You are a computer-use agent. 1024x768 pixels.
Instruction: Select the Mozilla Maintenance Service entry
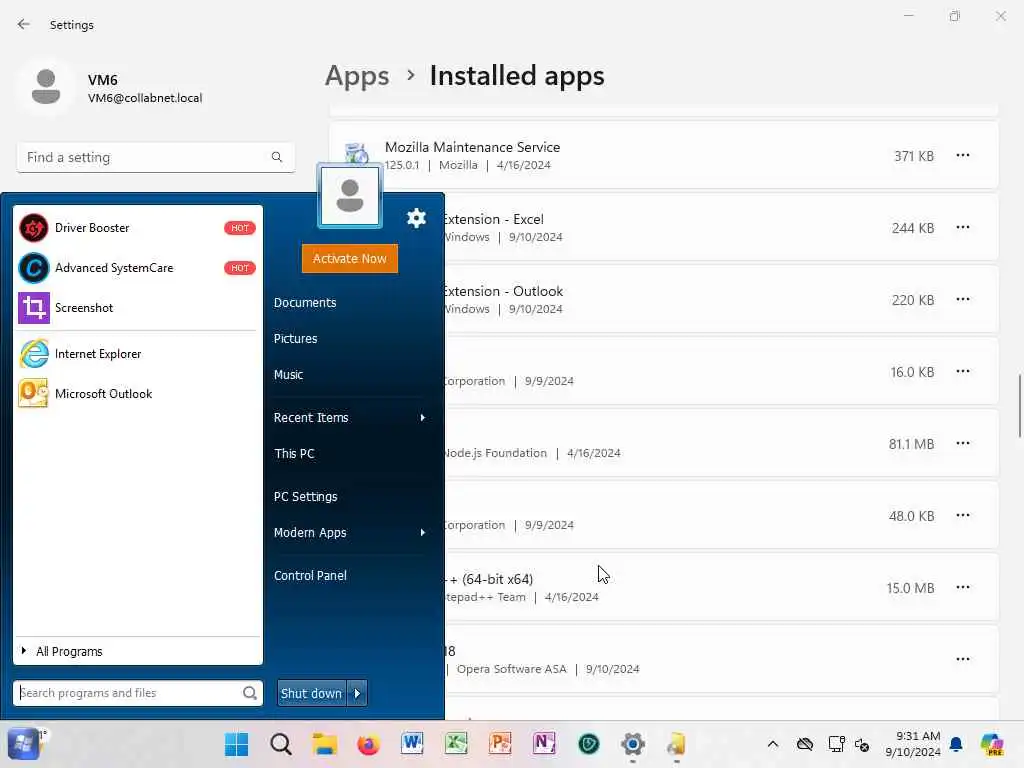click(x=664, y=155)
